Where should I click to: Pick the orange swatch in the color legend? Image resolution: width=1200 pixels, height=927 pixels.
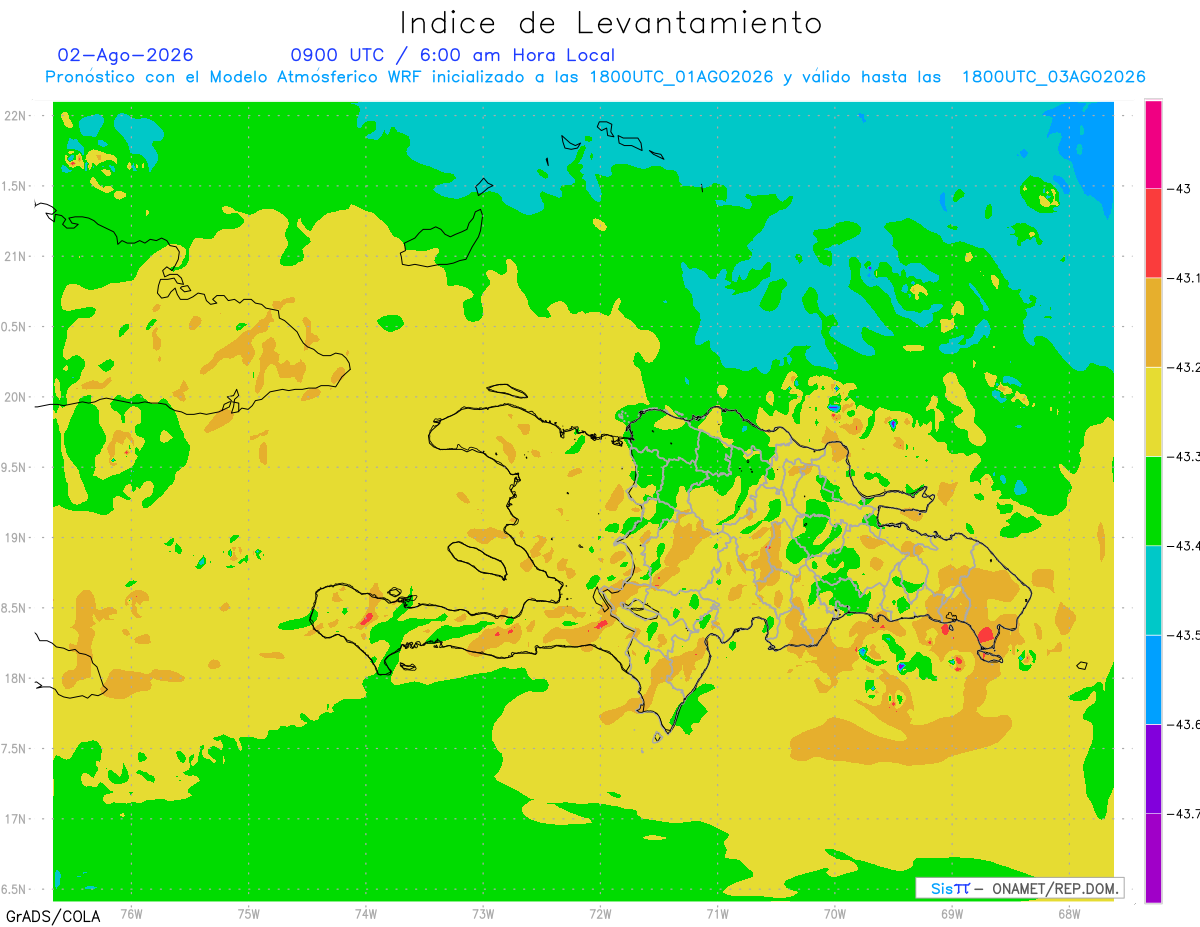click(x=1153, y=322)
